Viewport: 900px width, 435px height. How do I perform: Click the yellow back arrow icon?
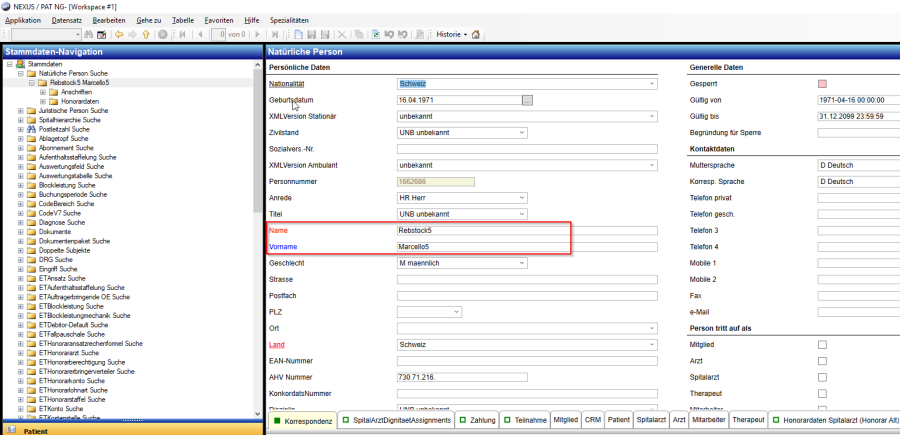(x=118, y=34)
